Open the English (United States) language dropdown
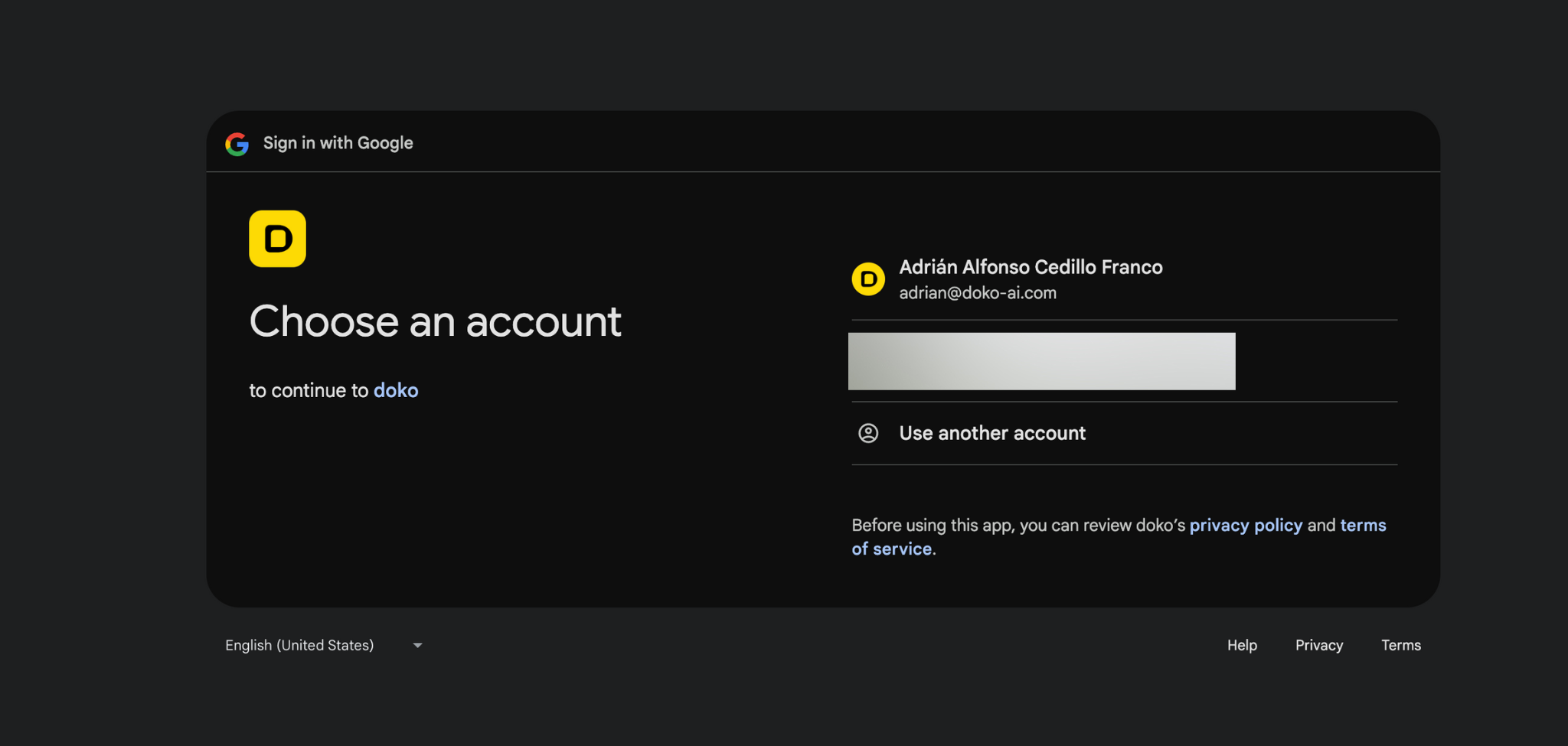Screen dimensions: 1568x746 (x=324, y=645)
